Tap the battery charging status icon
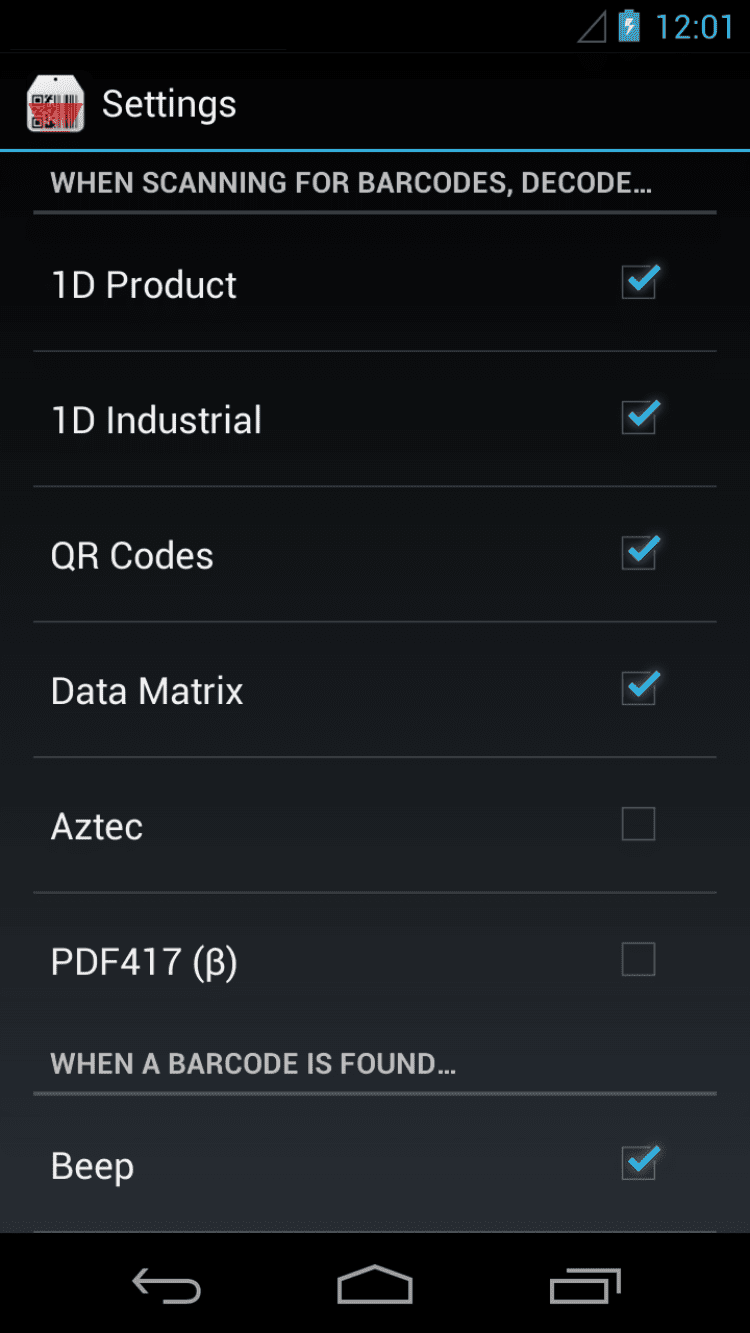This screenshot has width=750, height=1333. tap(629, 26)
